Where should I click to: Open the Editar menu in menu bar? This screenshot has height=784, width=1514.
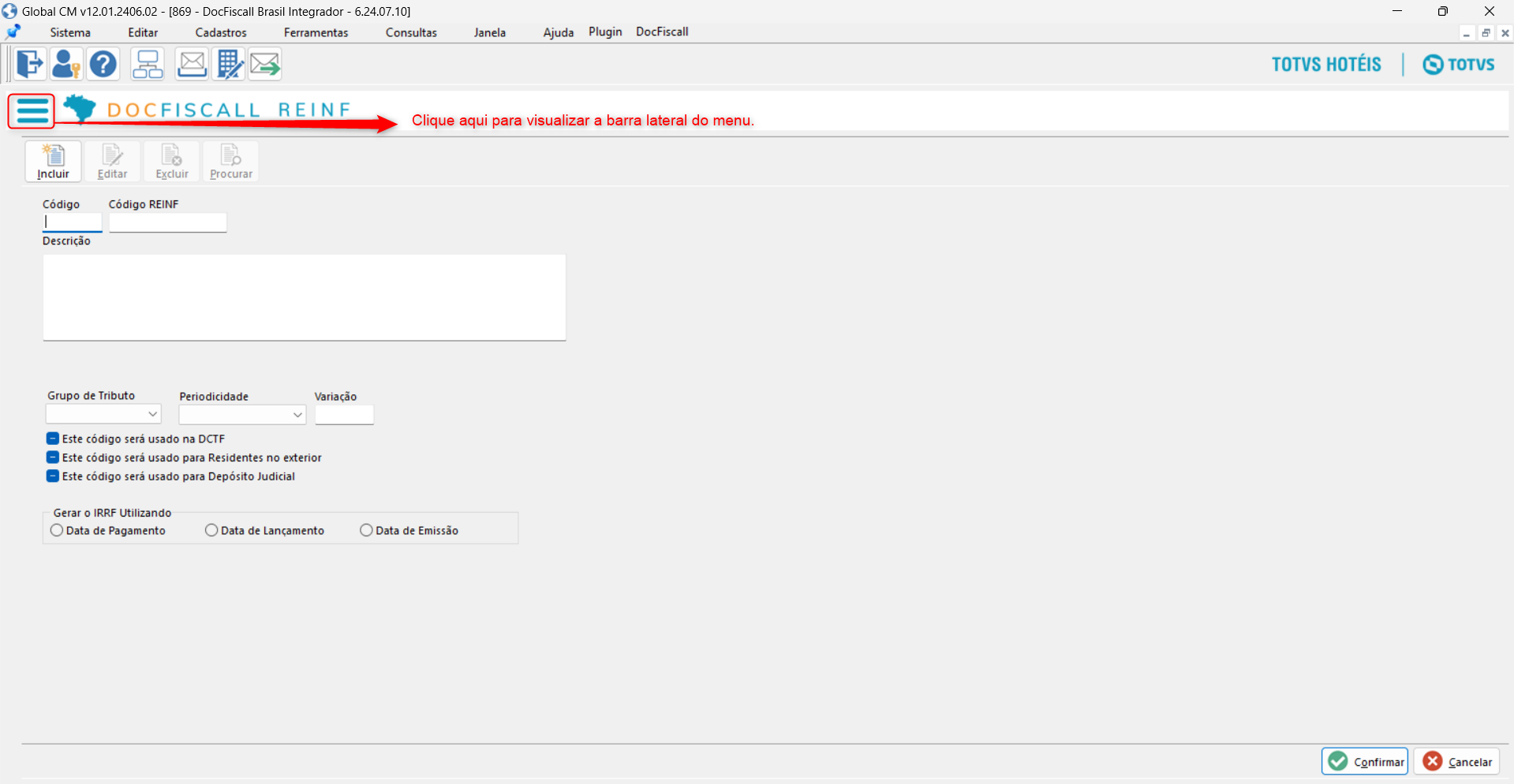[x=143, y=32]
